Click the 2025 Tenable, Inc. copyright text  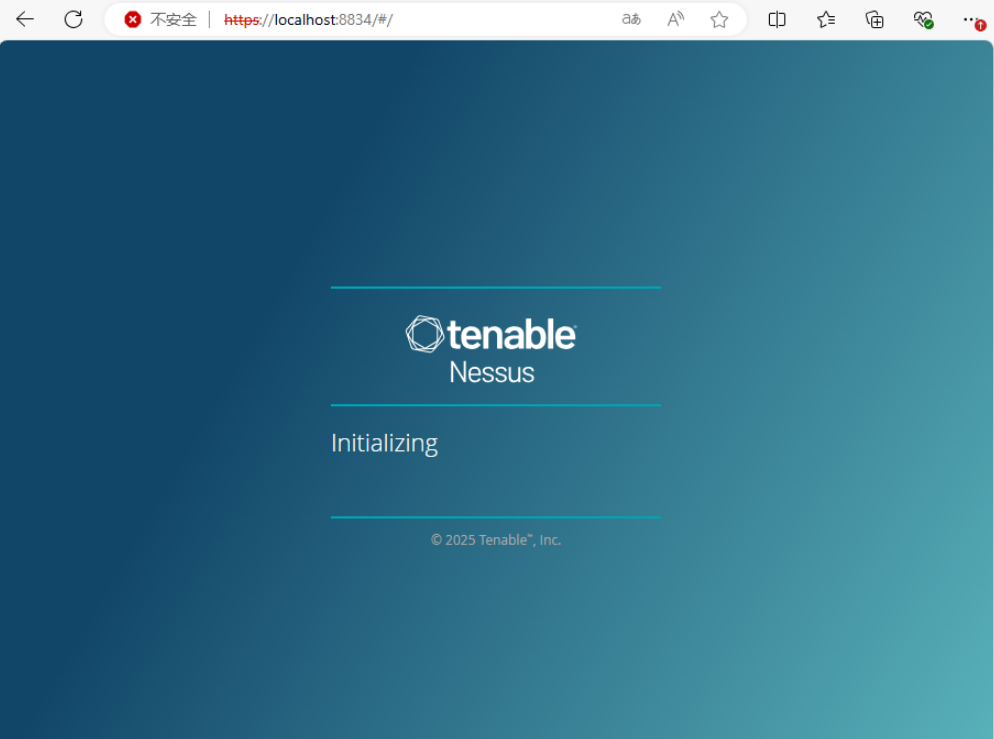496,540
